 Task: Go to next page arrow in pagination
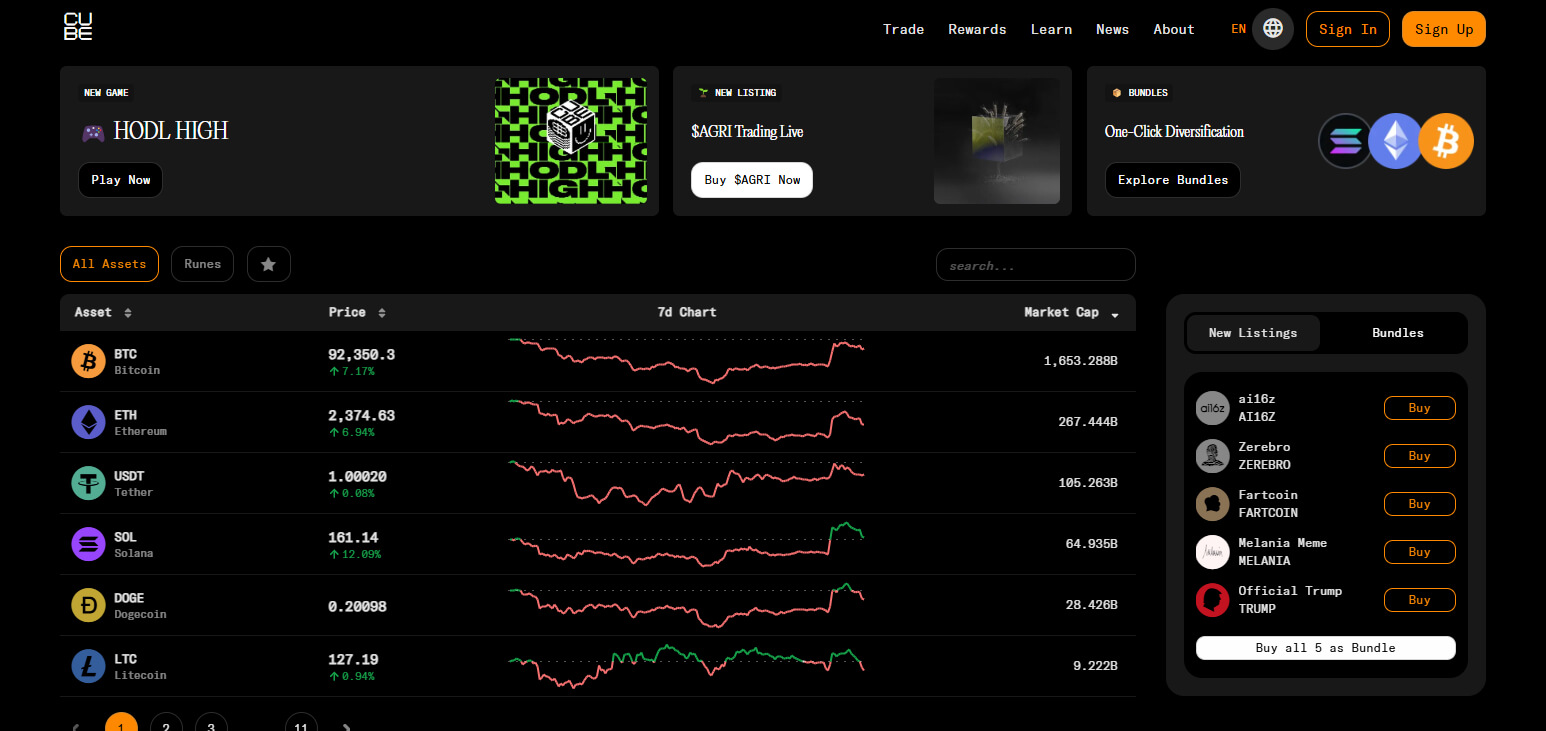(346, 728)
